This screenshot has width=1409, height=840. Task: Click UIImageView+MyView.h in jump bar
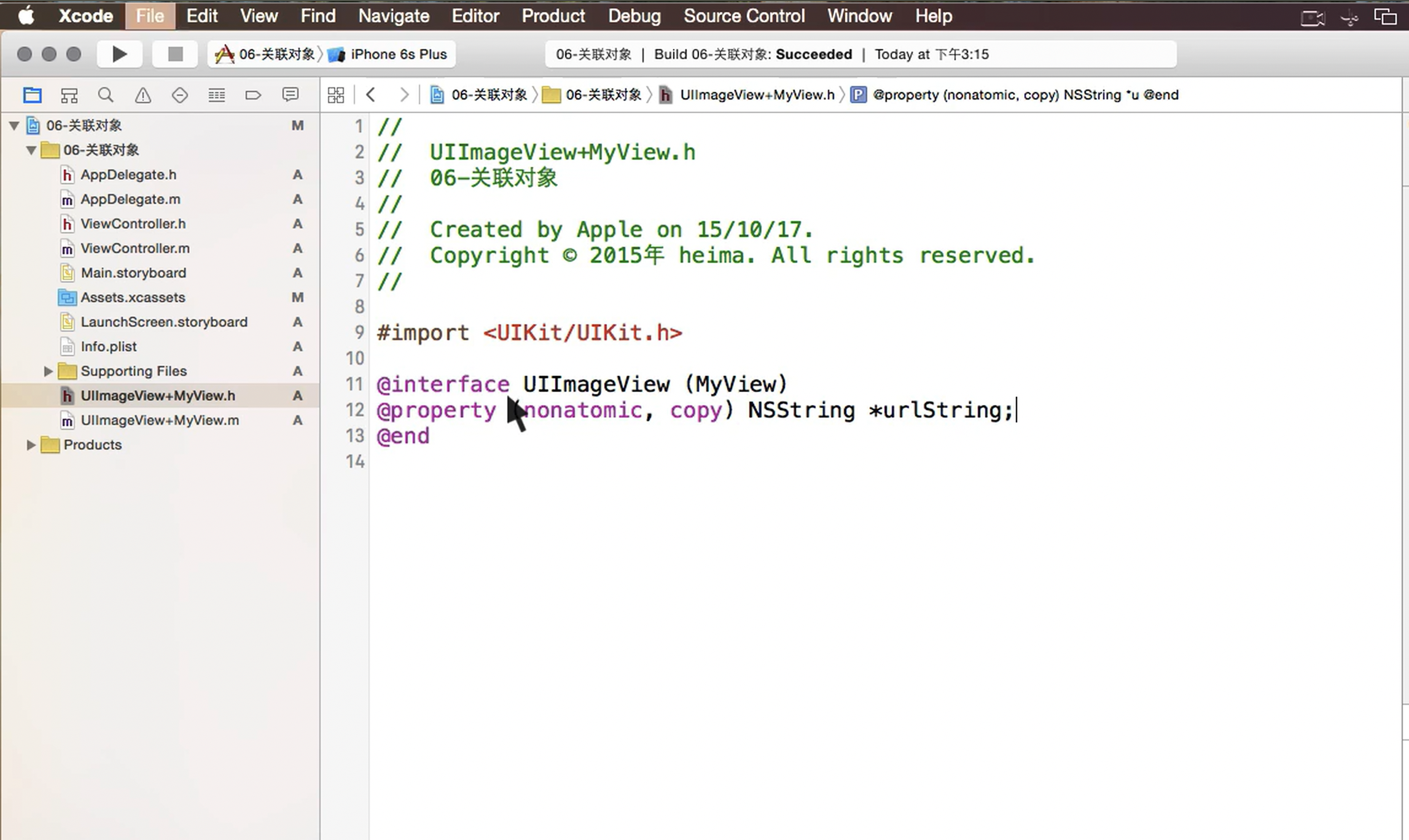coord(757,95)
